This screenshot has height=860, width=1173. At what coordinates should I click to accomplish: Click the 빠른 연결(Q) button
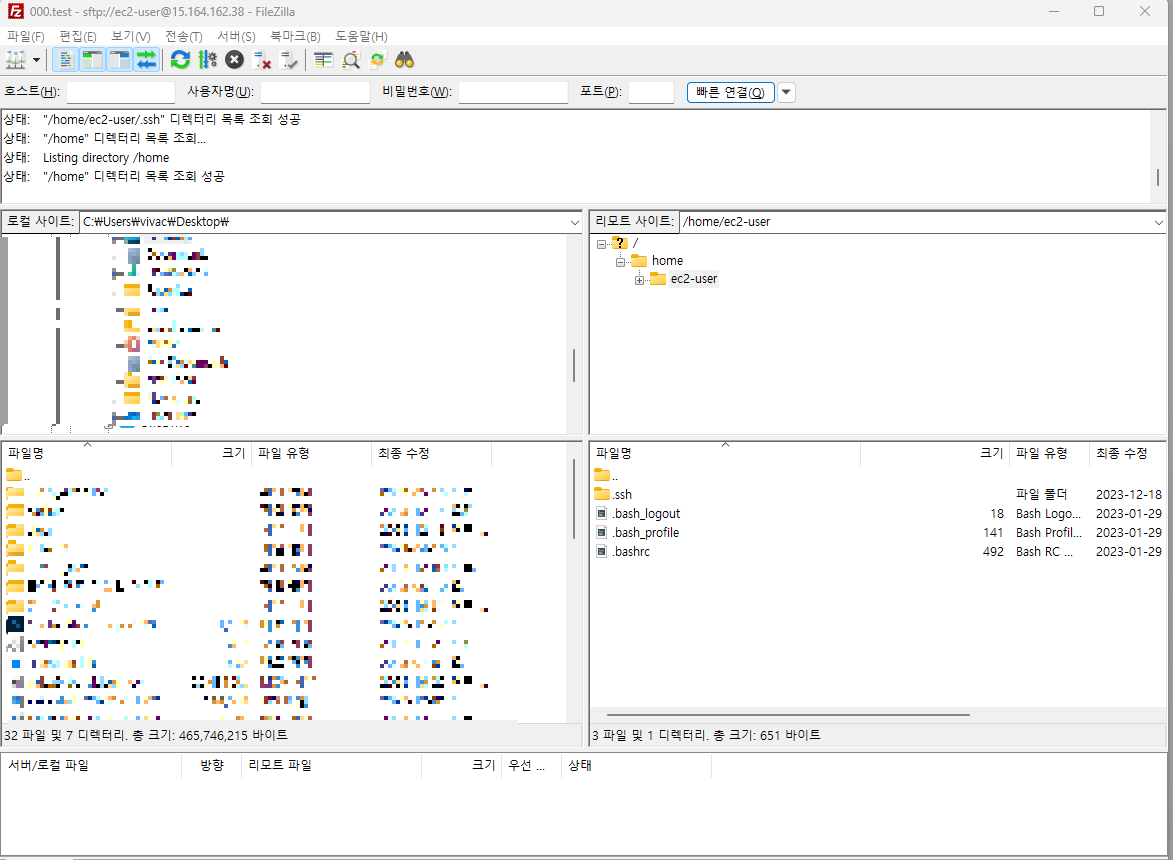[729, 92]
